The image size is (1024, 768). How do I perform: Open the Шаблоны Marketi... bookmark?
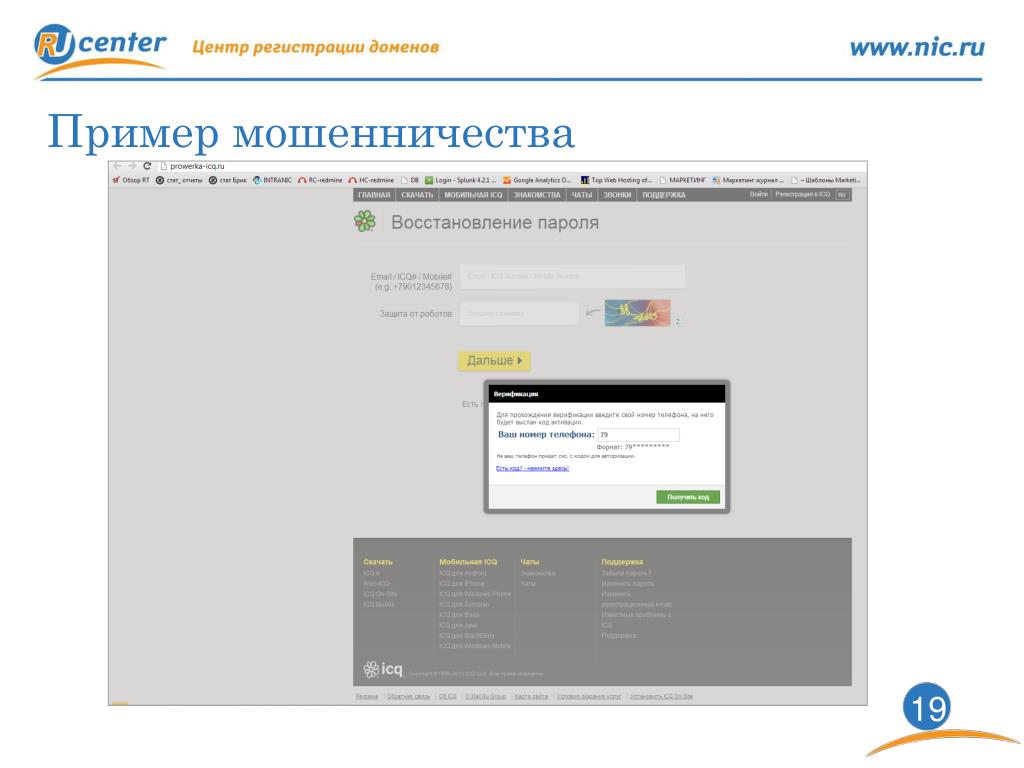point(826,180)
